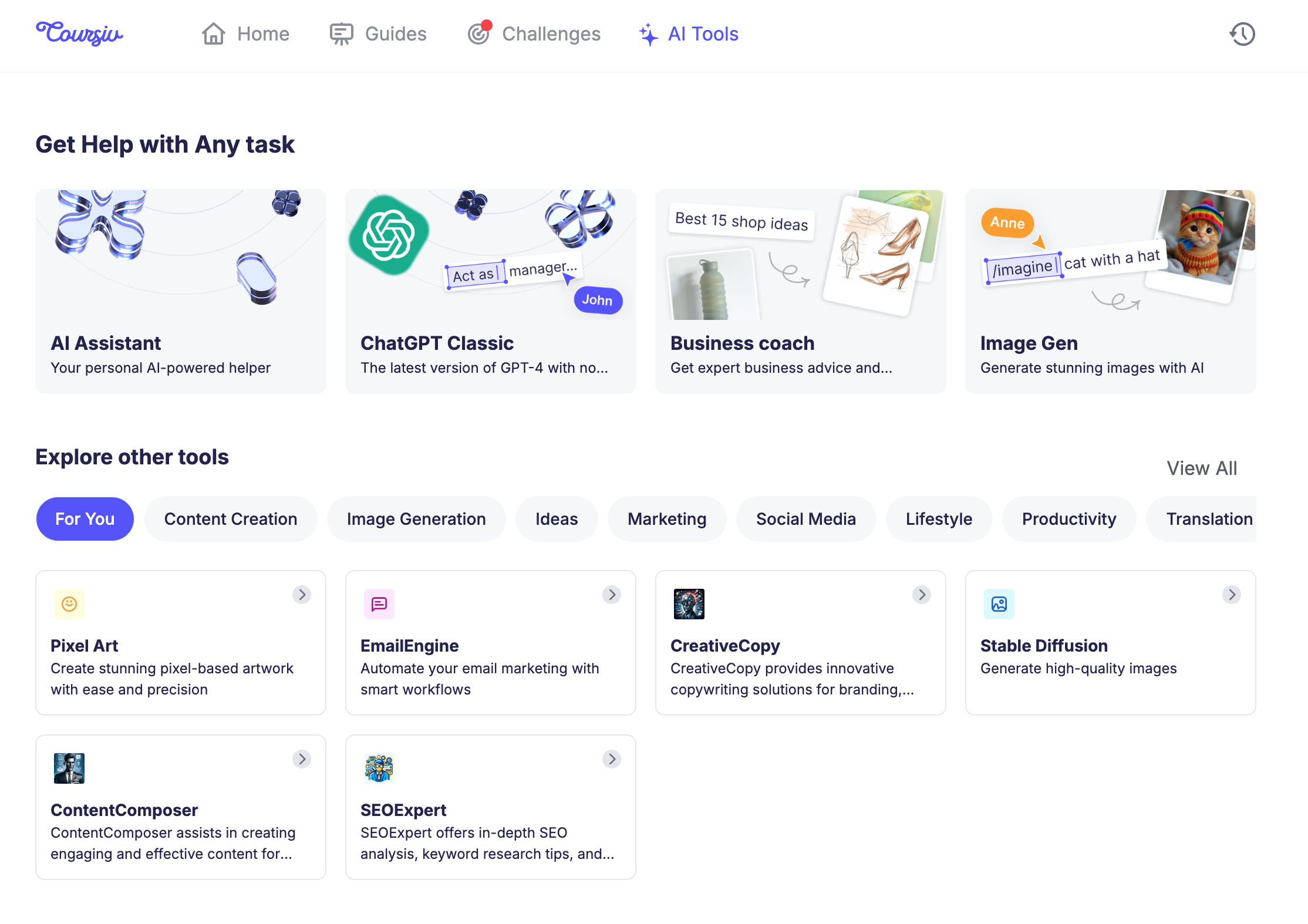Select the Image Generation filter pill
Viewport: 1308px width, 924px height.
click(x=416, y=519)
